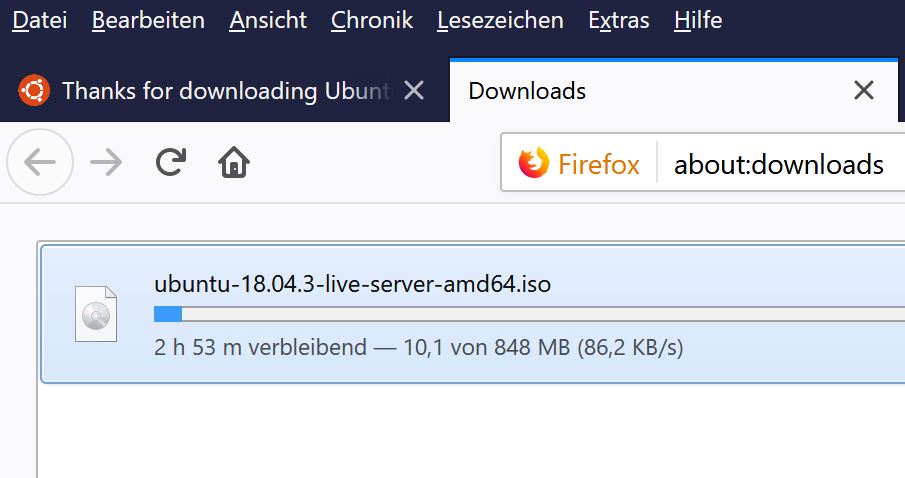Screen dimensions: 905x478
Task: Click the Firefox logo identity icon
Action: click(533, 163)
